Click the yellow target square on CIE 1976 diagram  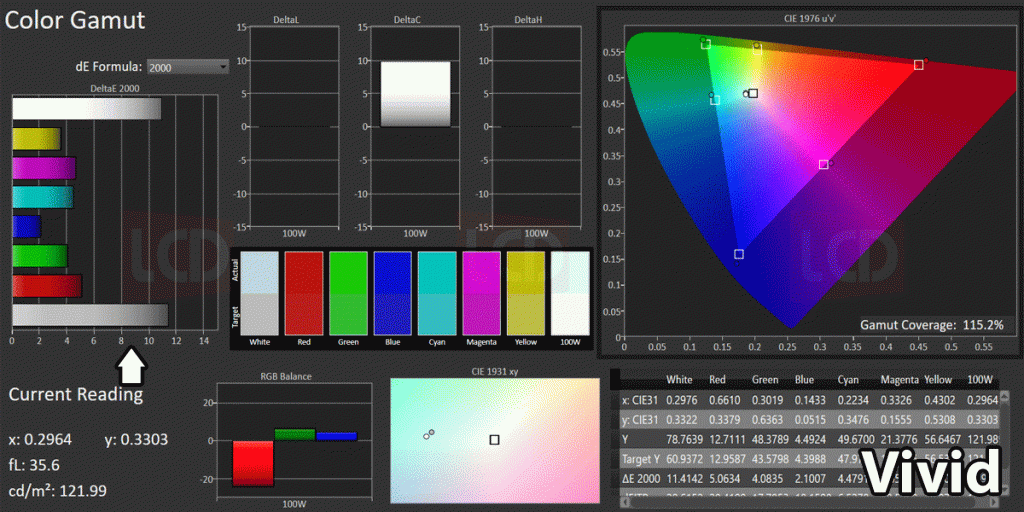[x=758, y=50]
